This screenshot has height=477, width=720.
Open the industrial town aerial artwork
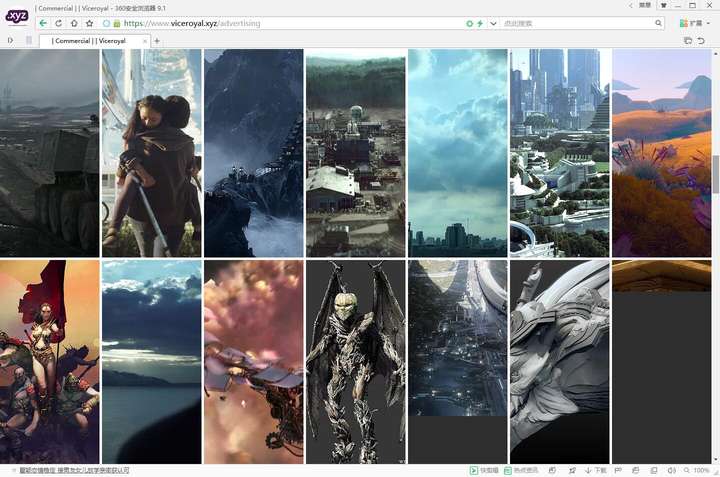coord(356,153)
